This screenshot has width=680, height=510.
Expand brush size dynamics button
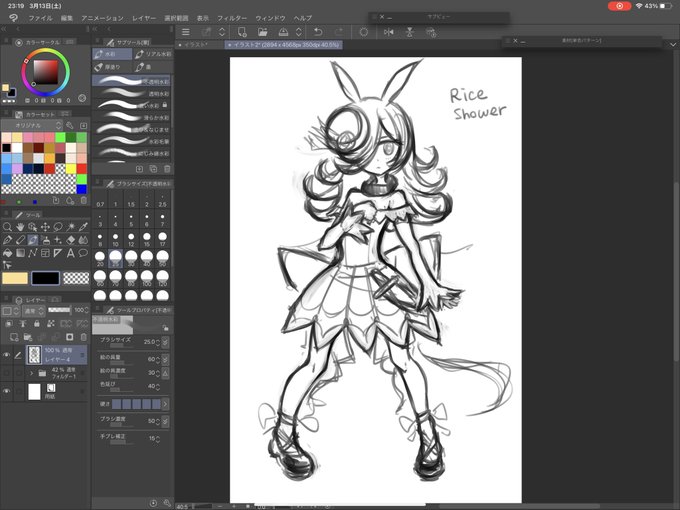pos(165,342)
